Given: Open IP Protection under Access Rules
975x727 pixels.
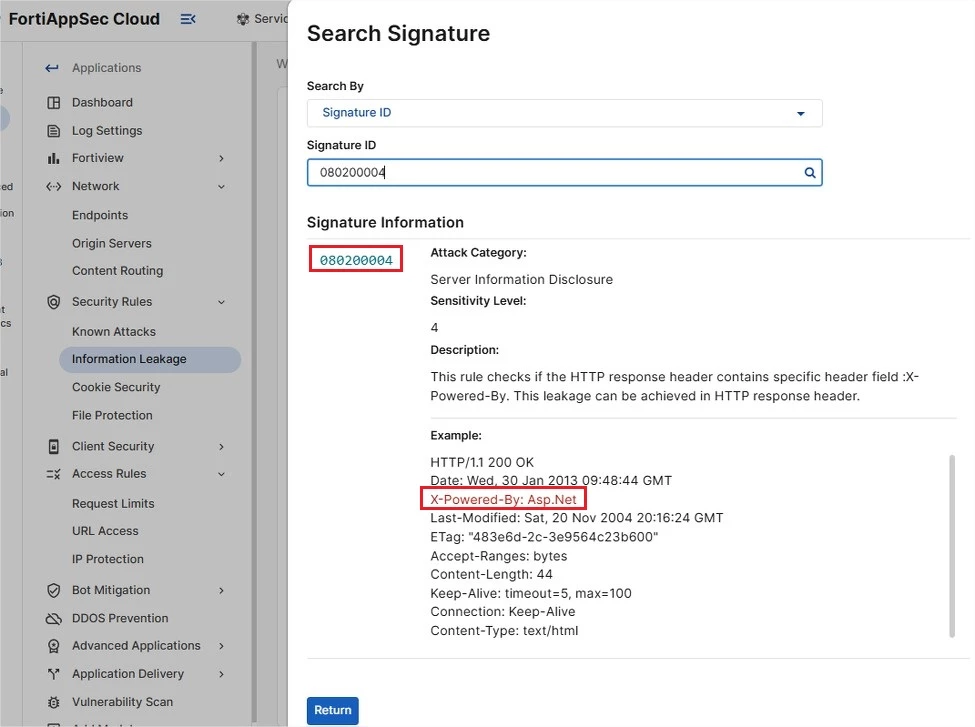Looking at the screenshot, I should (108, 559).
